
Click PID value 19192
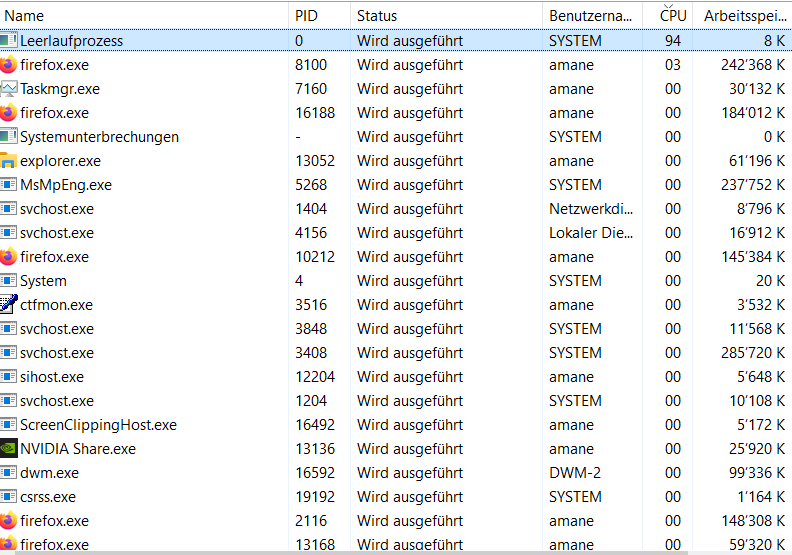(315, 497)
